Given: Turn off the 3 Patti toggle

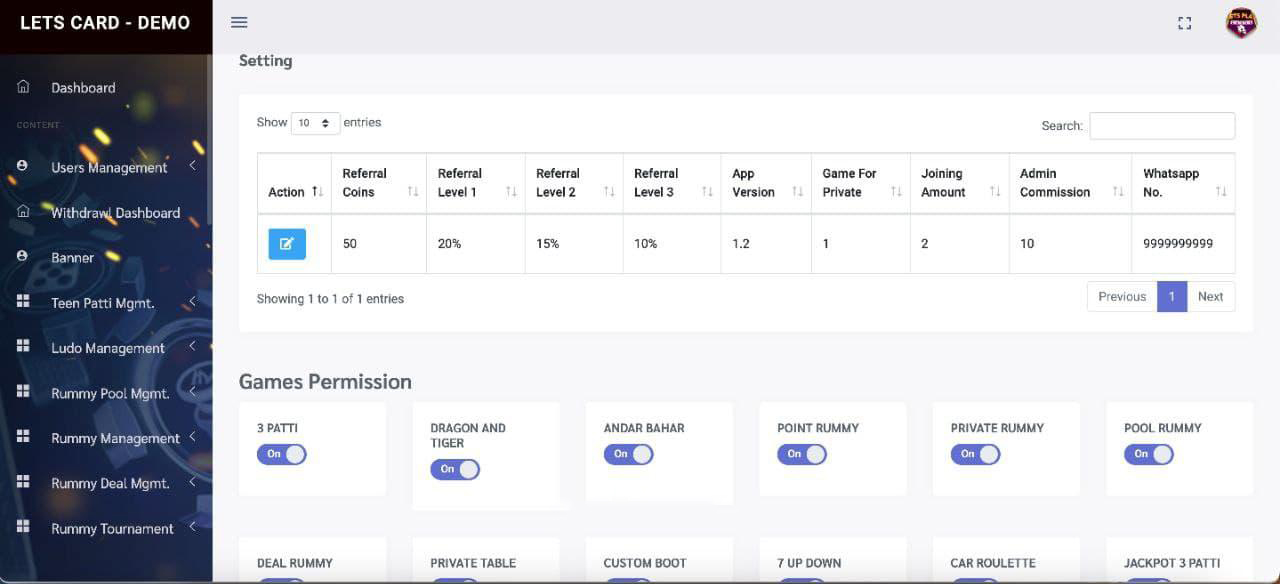Looking at the screenshot, I should [282, 454].
